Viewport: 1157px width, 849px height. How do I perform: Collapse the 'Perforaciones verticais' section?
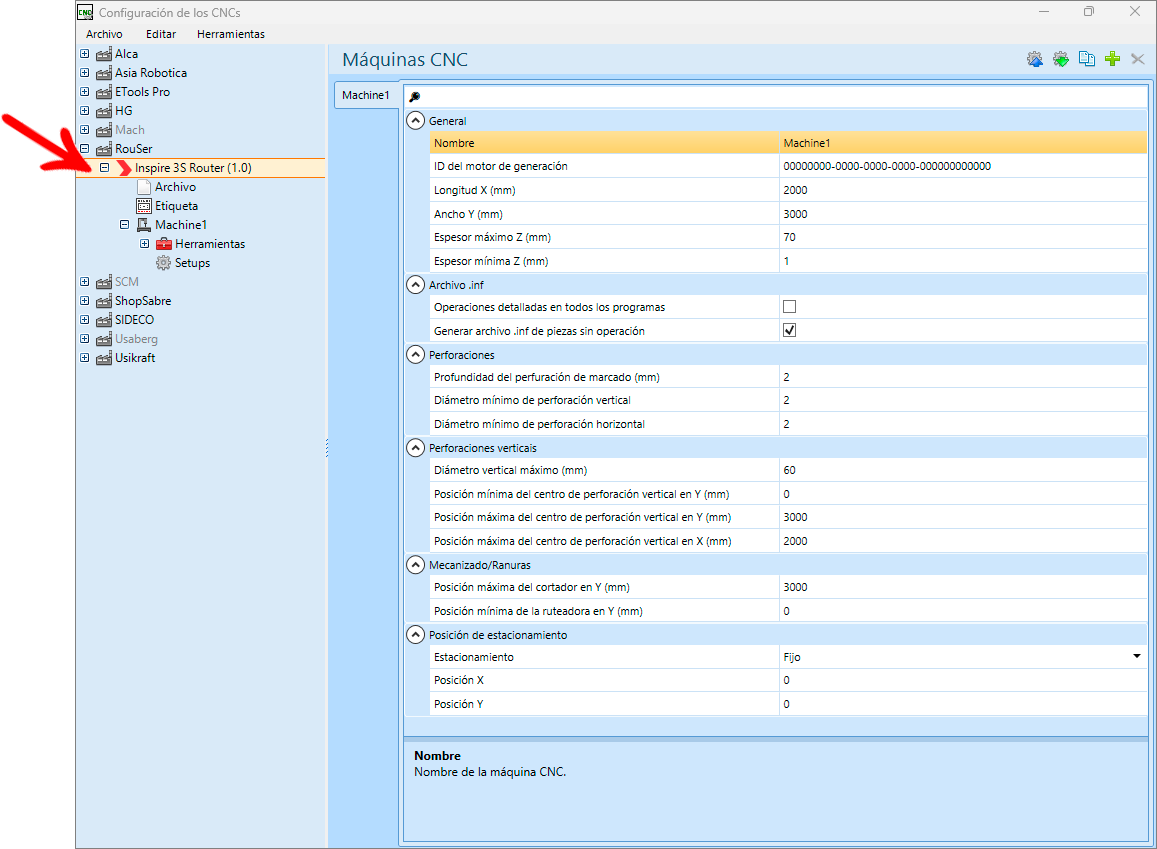pyautogui.click(x=416, y=448)
